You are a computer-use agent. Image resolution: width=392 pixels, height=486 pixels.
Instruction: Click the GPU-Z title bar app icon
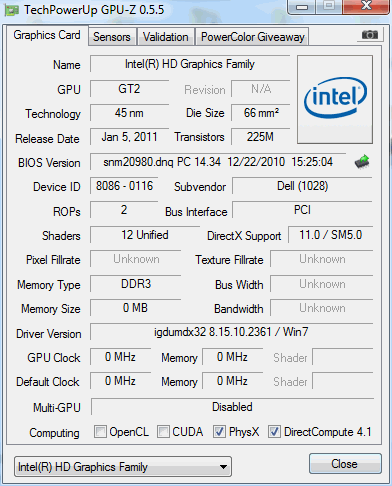tap(11, 10)
